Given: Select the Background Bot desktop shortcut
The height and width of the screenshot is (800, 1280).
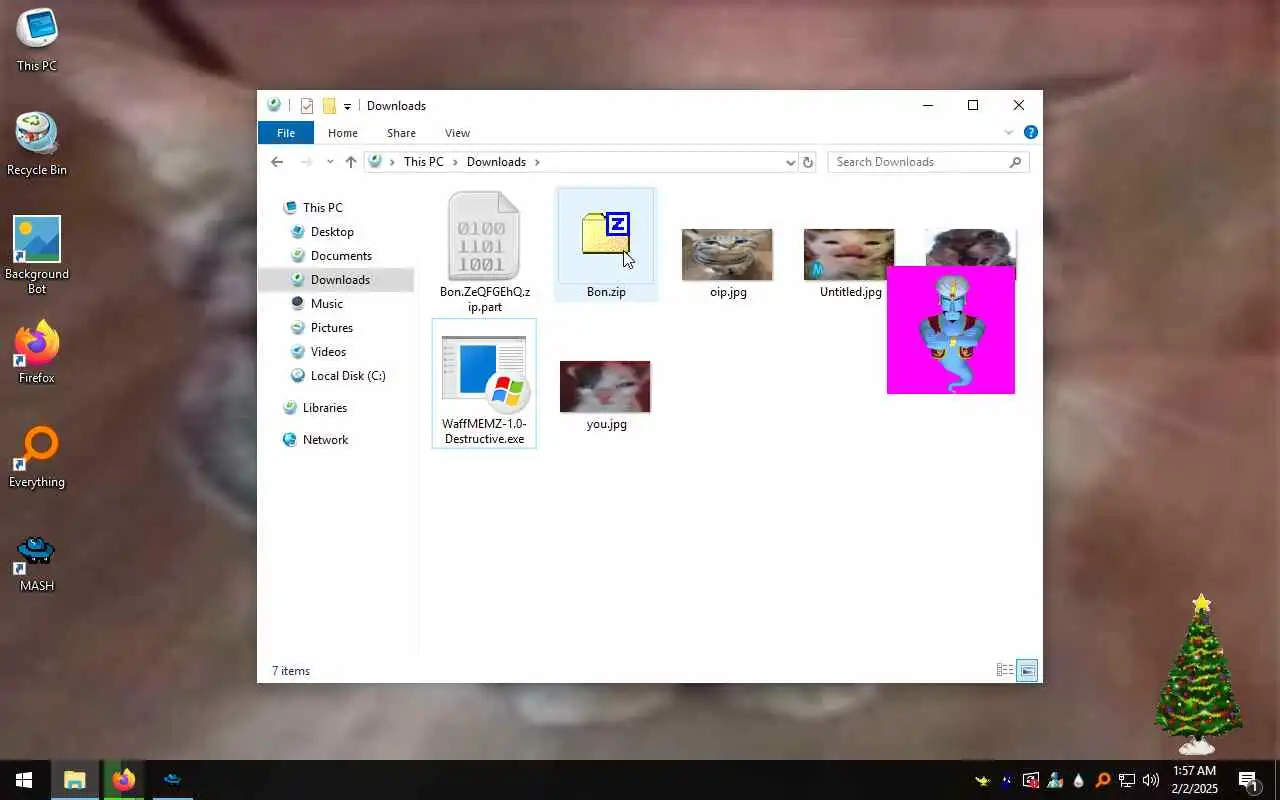Looking at the screenshot, I should pos(37,255).
